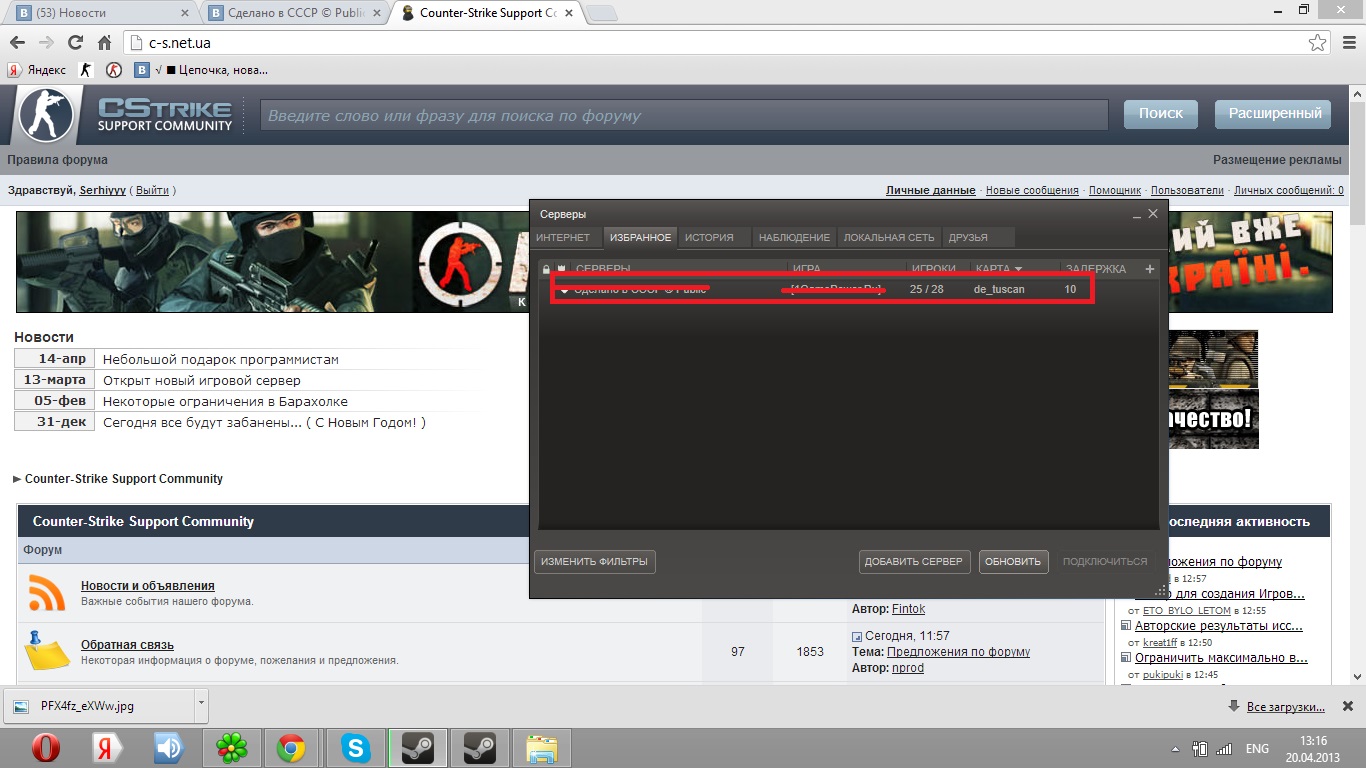Sort servers by the bots column icon

[x=561, y=268]
